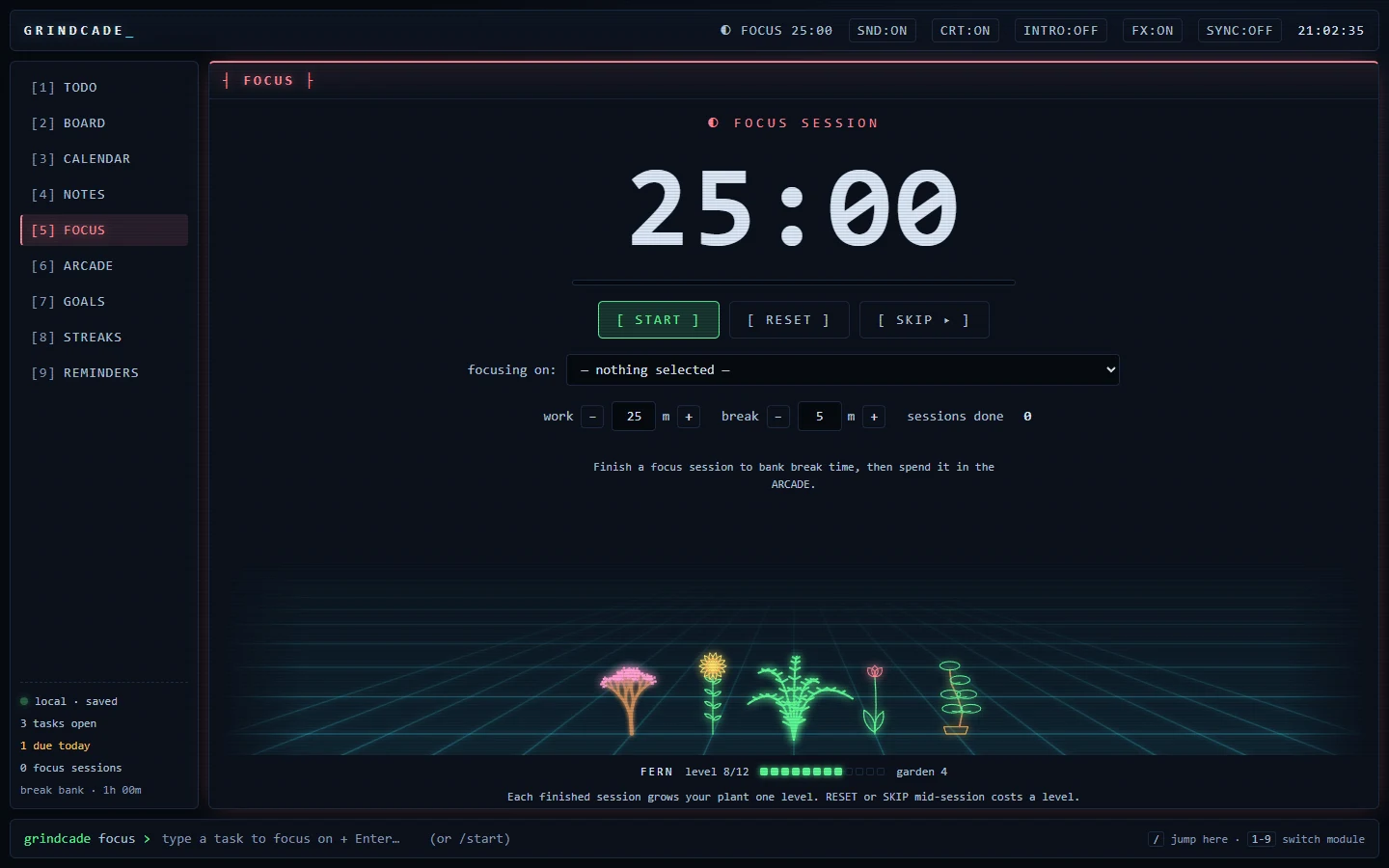Image resolution: width=1389 pixels, height=868 pixels.
Task: Click the half-moon icon beside FOCUS SESSION
Action: point(714,123)
